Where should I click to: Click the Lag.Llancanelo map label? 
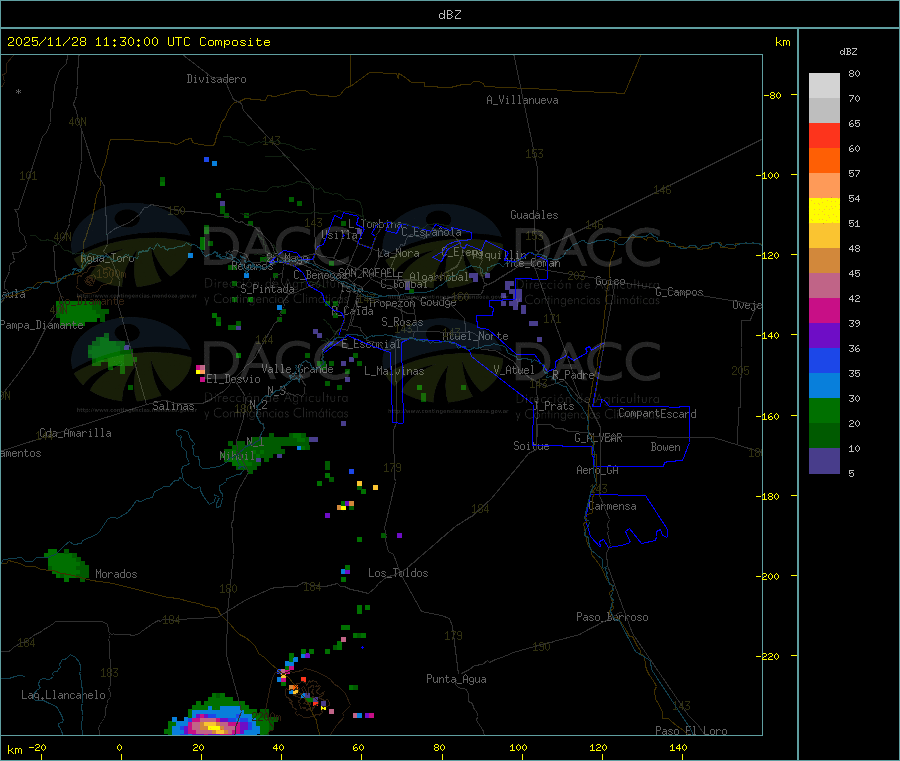pyautogui.click(x=63, y=695)
